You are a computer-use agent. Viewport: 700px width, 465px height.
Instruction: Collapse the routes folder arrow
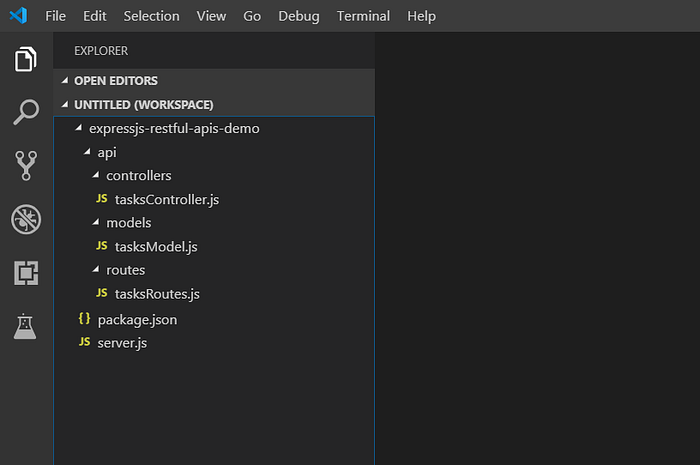pyautogui.click(x=96, y=270)
